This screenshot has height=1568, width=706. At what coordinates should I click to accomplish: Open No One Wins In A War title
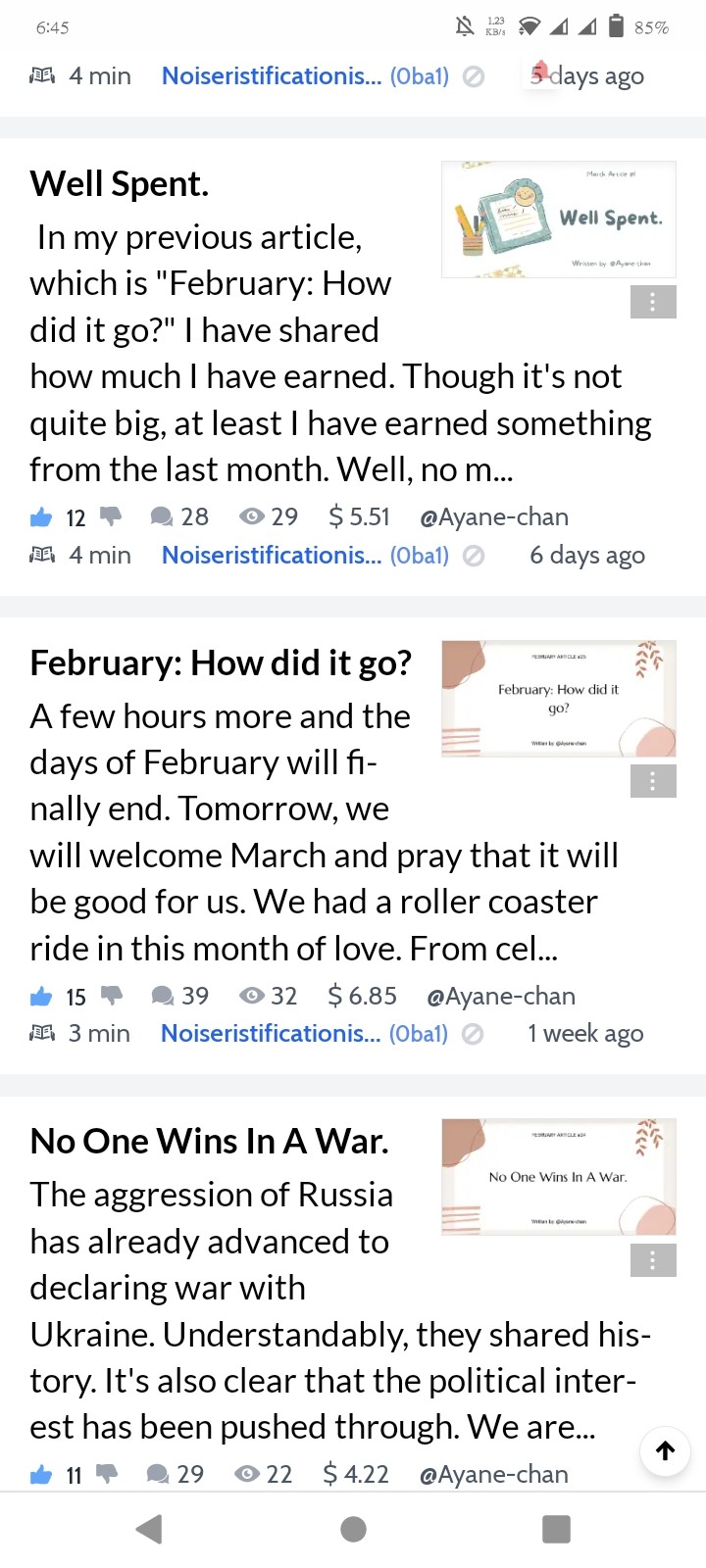tap(210, 1141)
